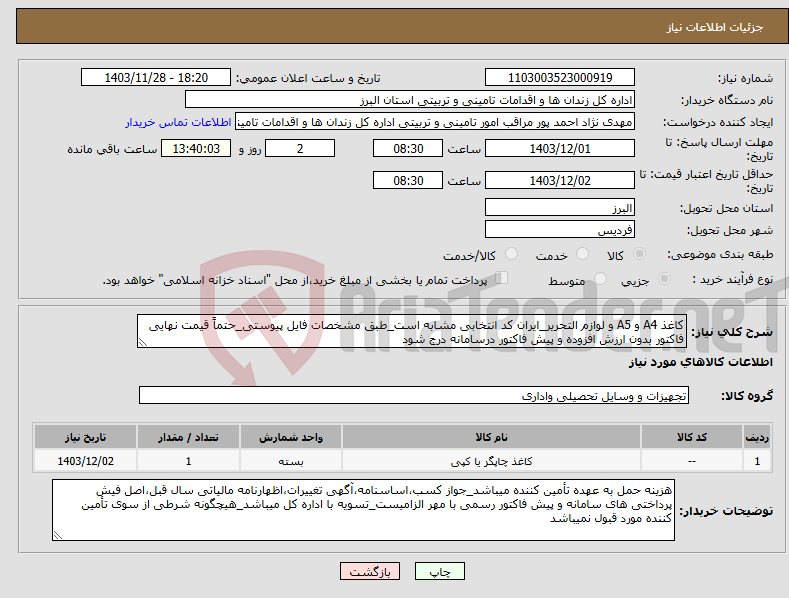Click the response deadline date 1403/12/01
The image size is (789, 598).
click(x=560, y=148)
